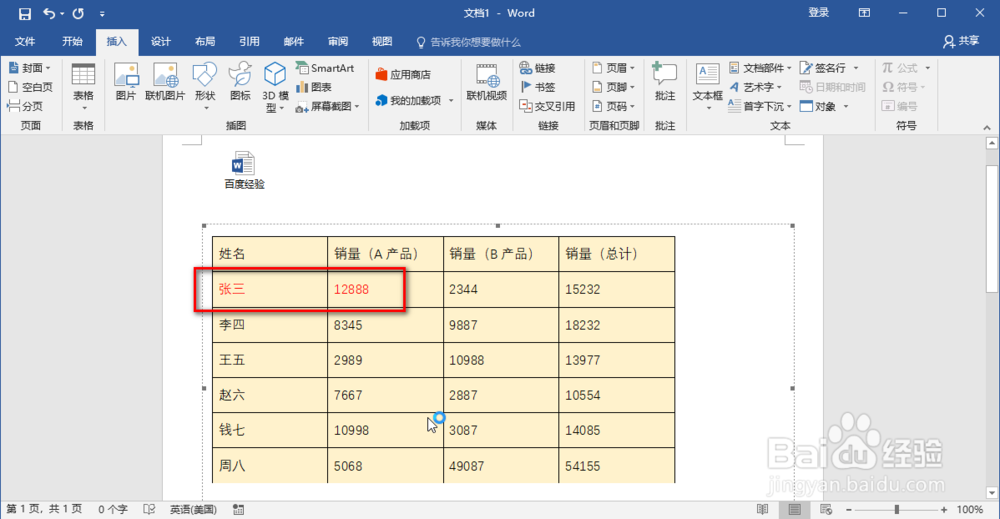Click the zoom slider handle in the status bar
Screen dimensions: 1000x519
[x=897, y=509]
